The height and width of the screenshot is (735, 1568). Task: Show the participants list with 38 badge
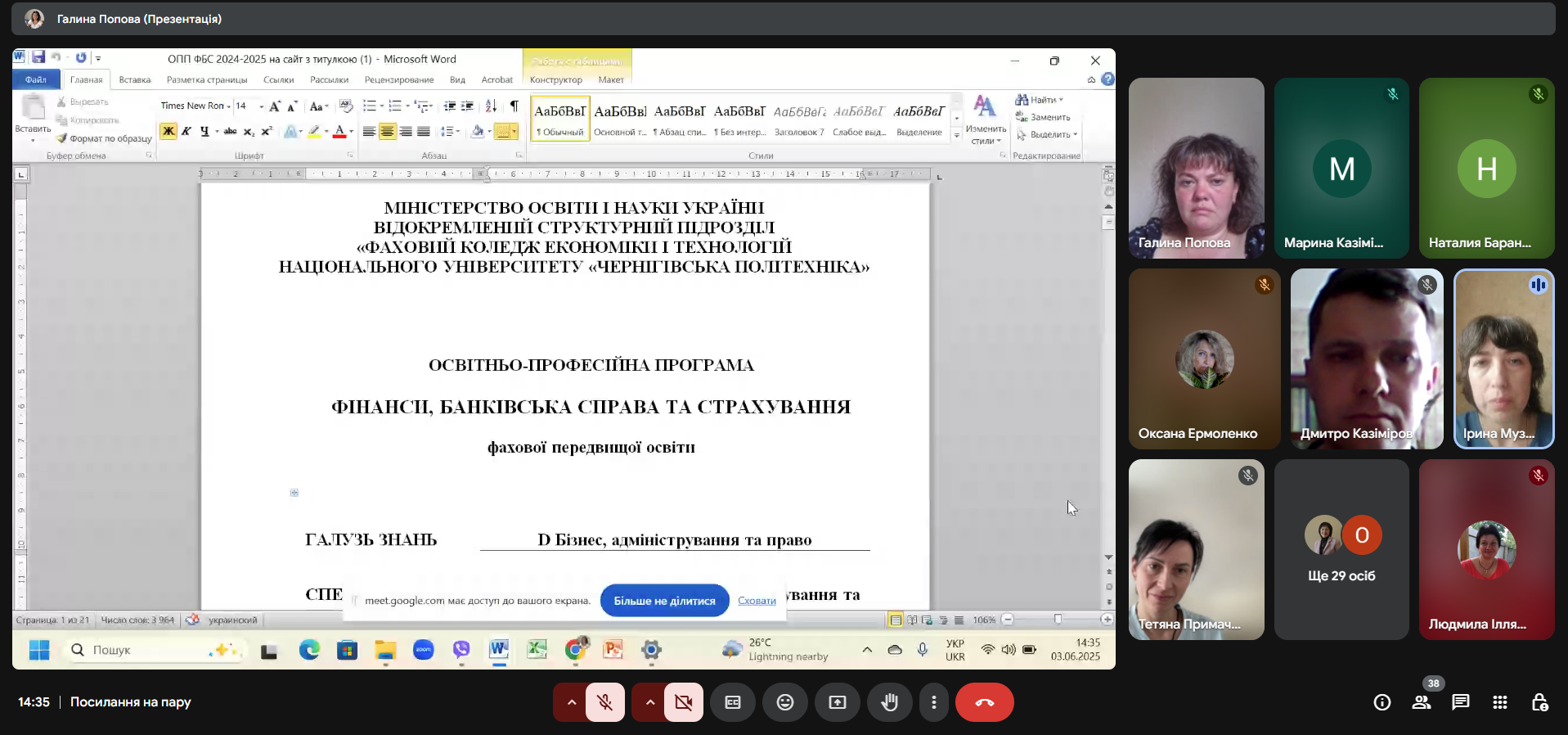(x=1422, y=702)
